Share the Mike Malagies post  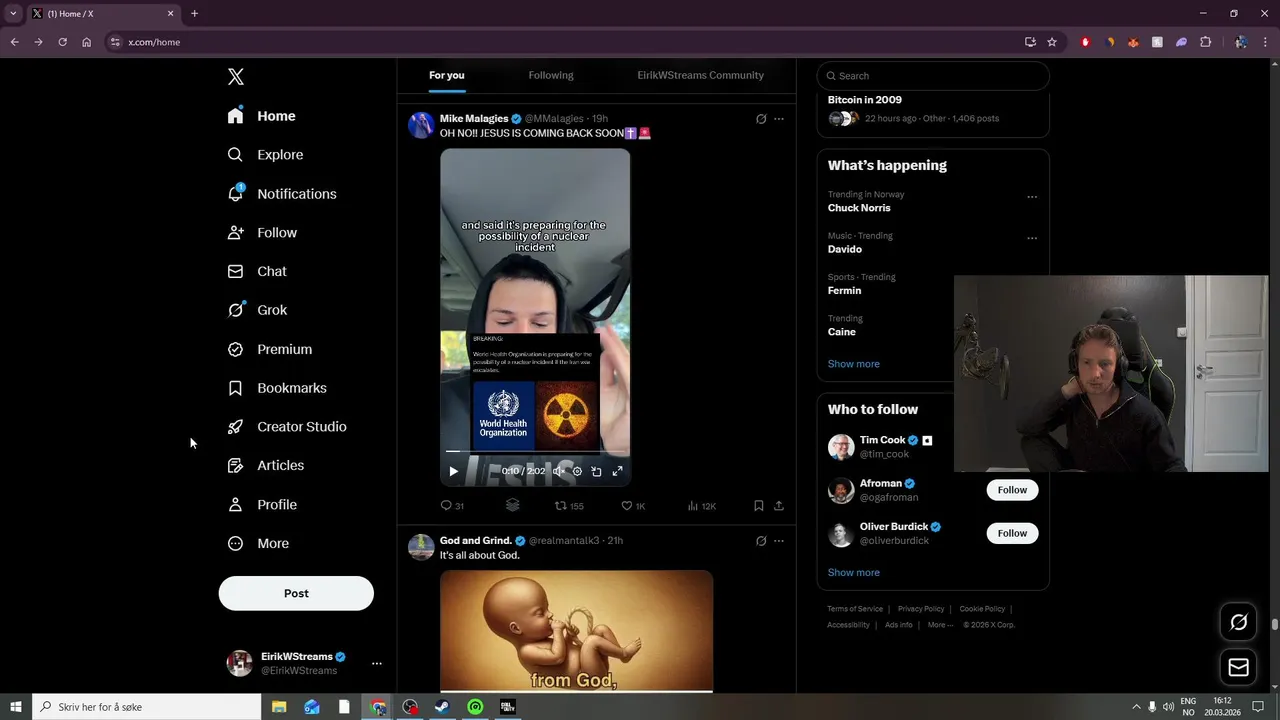(779, 506)
